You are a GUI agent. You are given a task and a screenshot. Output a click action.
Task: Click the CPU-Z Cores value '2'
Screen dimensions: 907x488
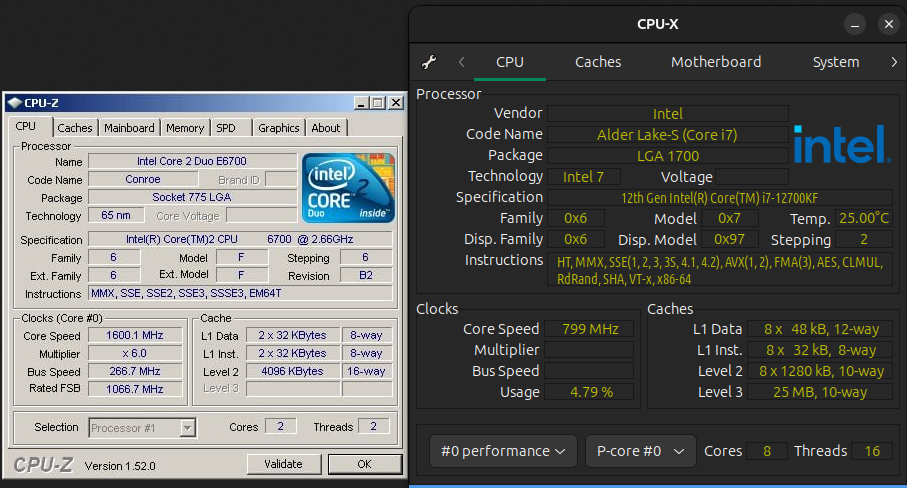click(281, 426)
